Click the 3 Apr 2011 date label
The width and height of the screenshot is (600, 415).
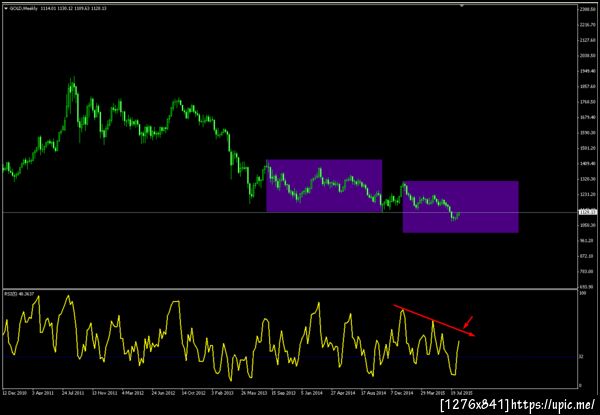coord(44,393)
